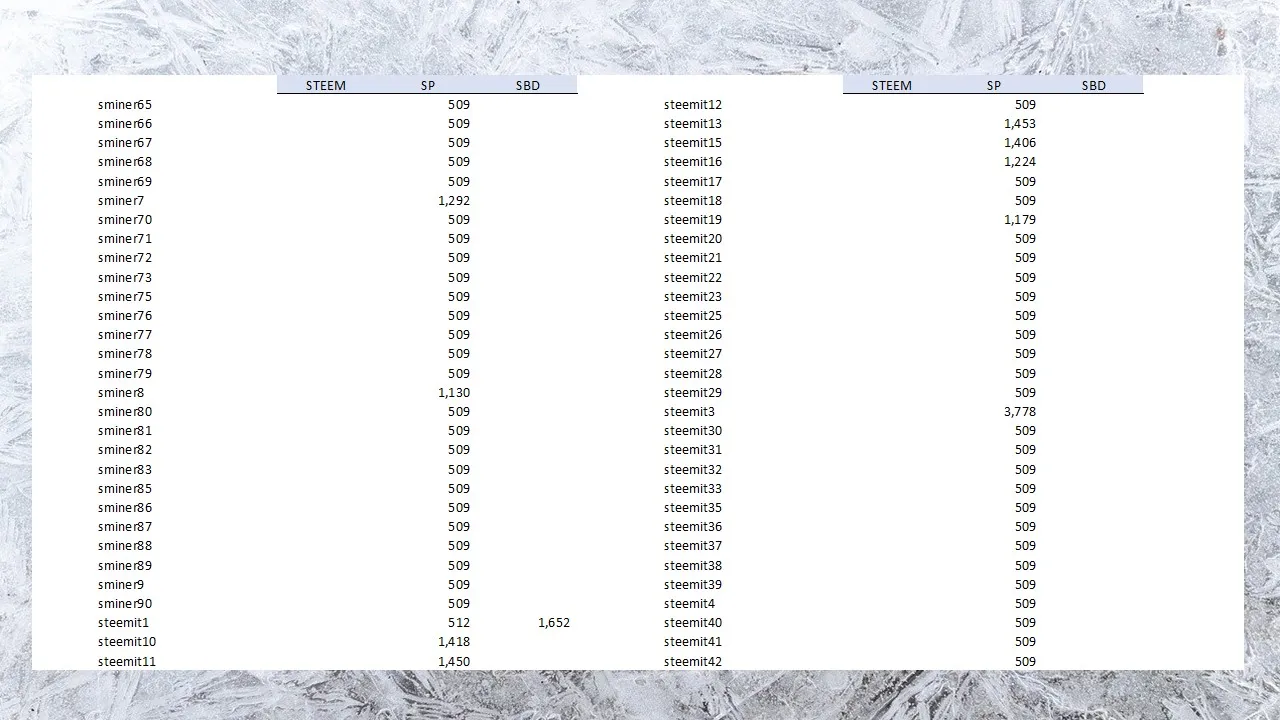Click the sminer89 account name
This screenshot has width=1280, height=720.
[x=125, y=565]
